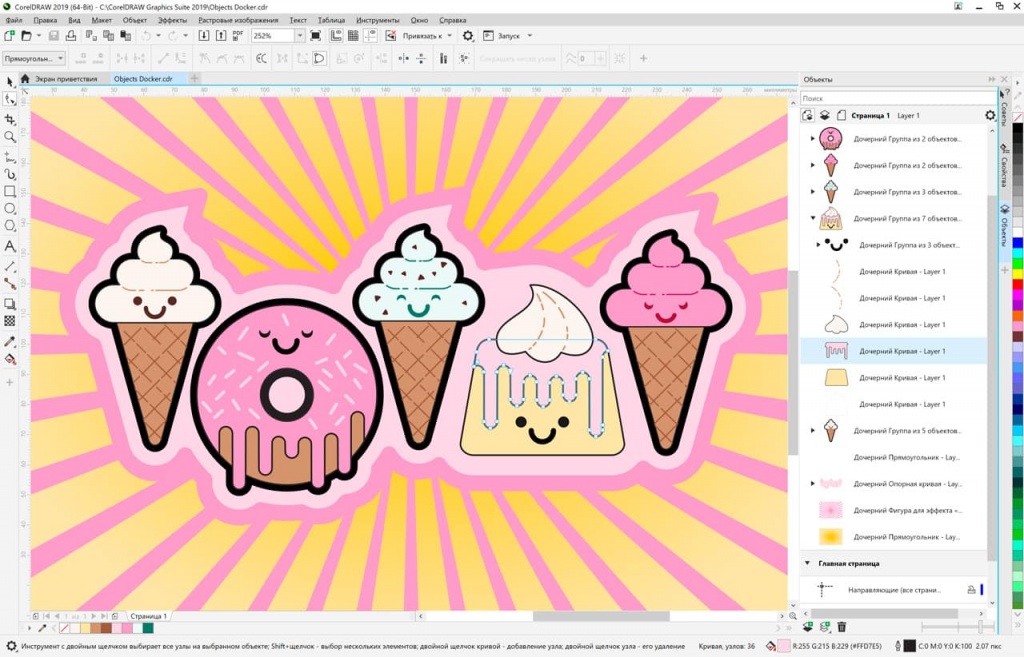
Task: Toggle the closed curve button in the property bar
Action: tap(319, 58)
